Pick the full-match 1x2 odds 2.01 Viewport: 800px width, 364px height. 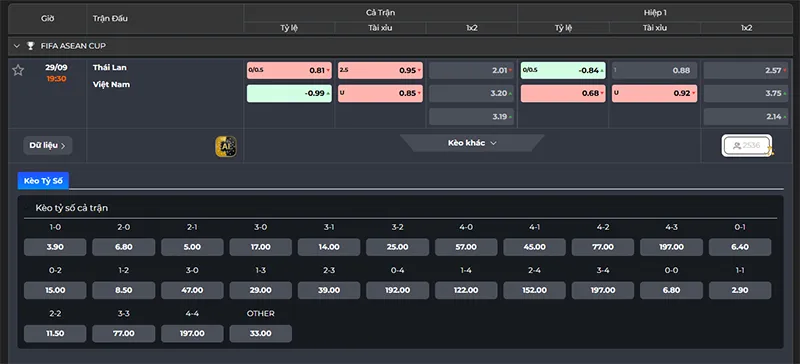tap(471, 70)
